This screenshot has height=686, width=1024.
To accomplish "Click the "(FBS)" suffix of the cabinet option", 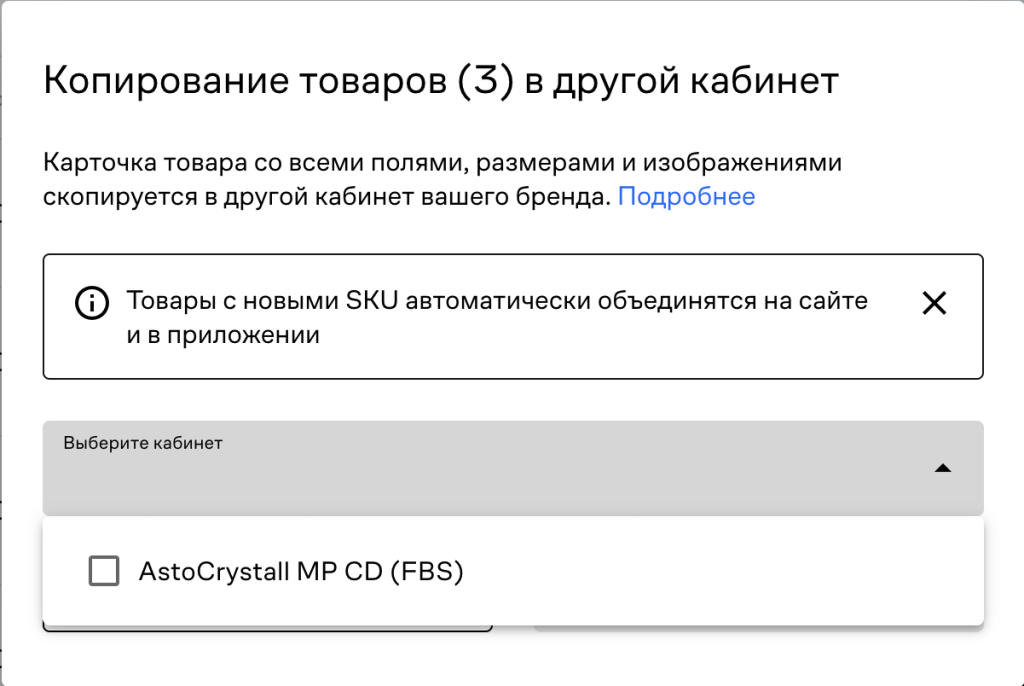I will tap(427, 572).
